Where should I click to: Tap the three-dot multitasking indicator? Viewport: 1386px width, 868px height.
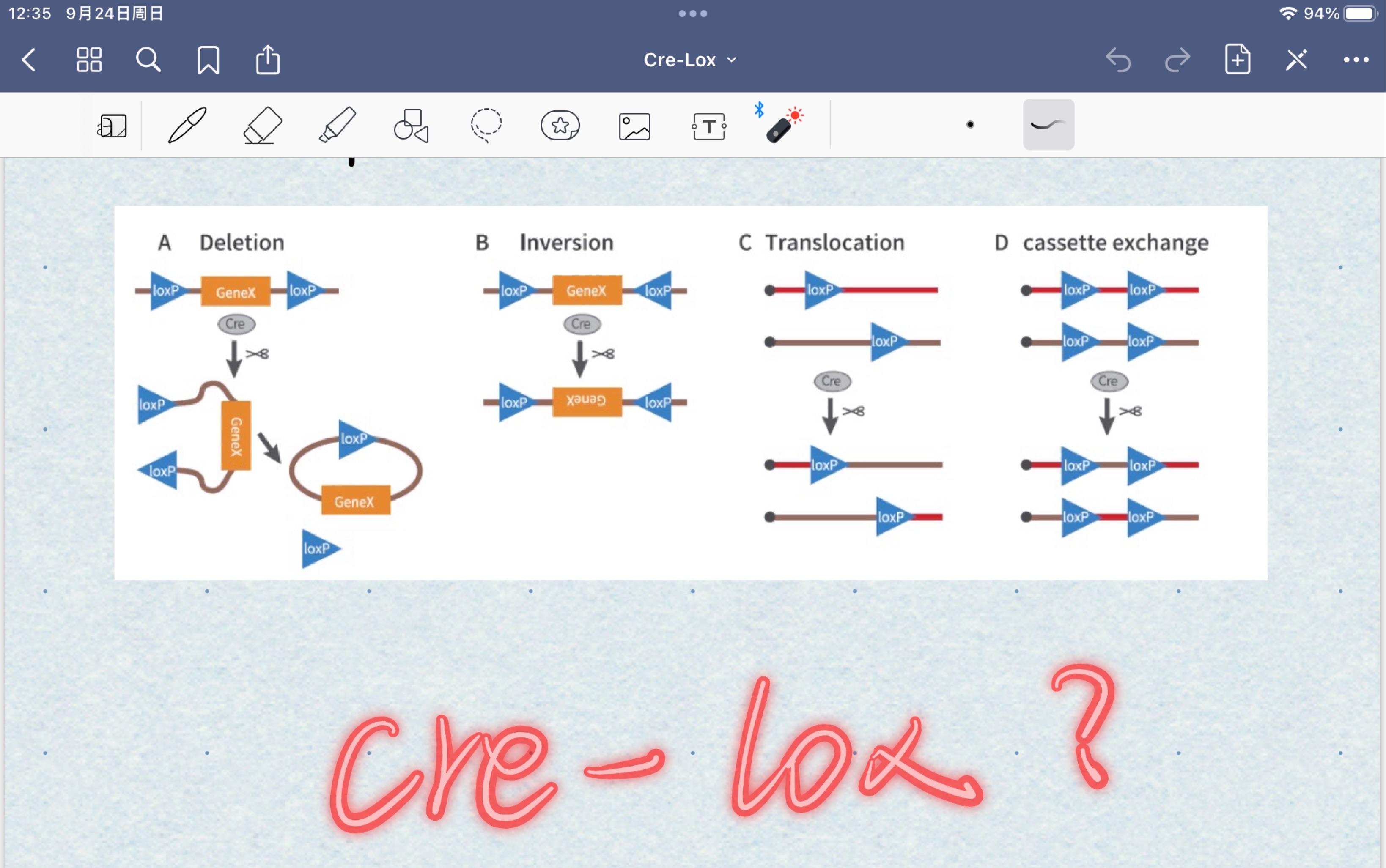pyautogui.click(x=693, y=13)
